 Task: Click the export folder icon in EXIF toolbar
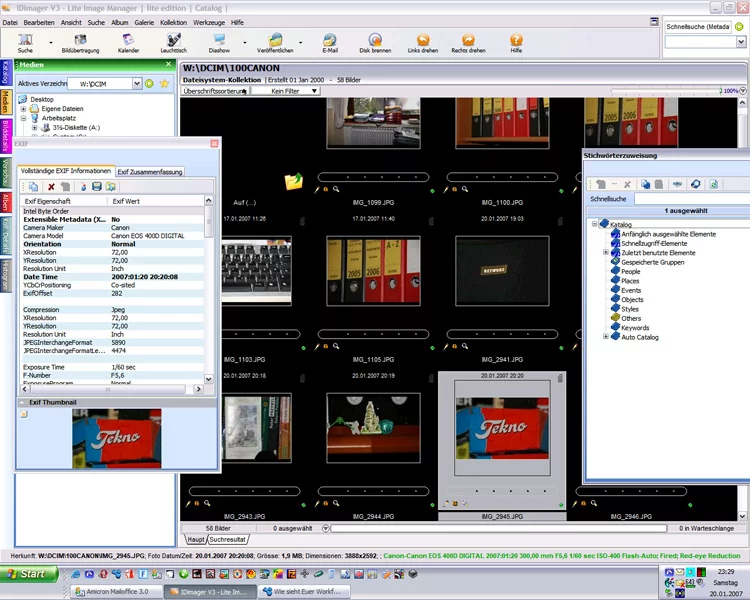pyautogui.click(x=110, y=187)
